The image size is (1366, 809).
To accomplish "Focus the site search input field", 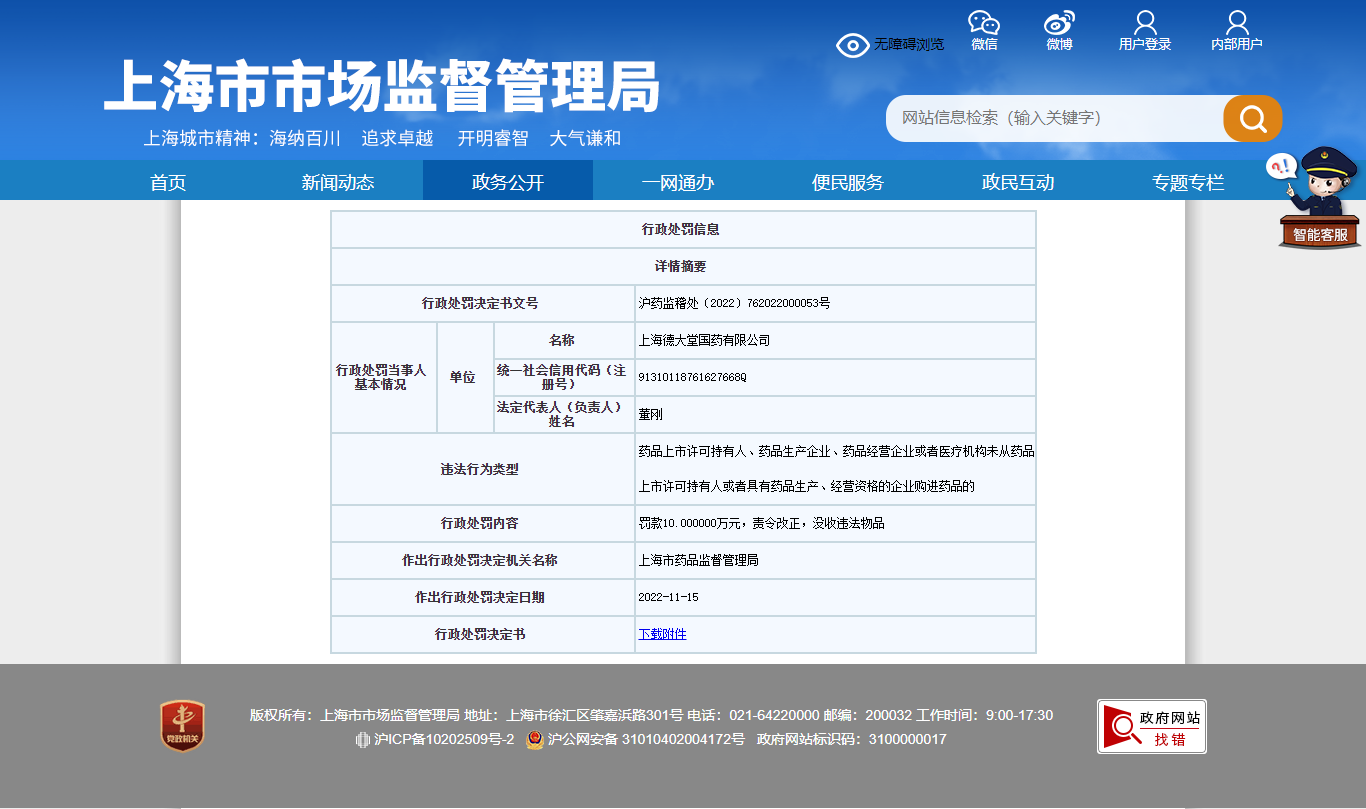I will coord(1054,118).
